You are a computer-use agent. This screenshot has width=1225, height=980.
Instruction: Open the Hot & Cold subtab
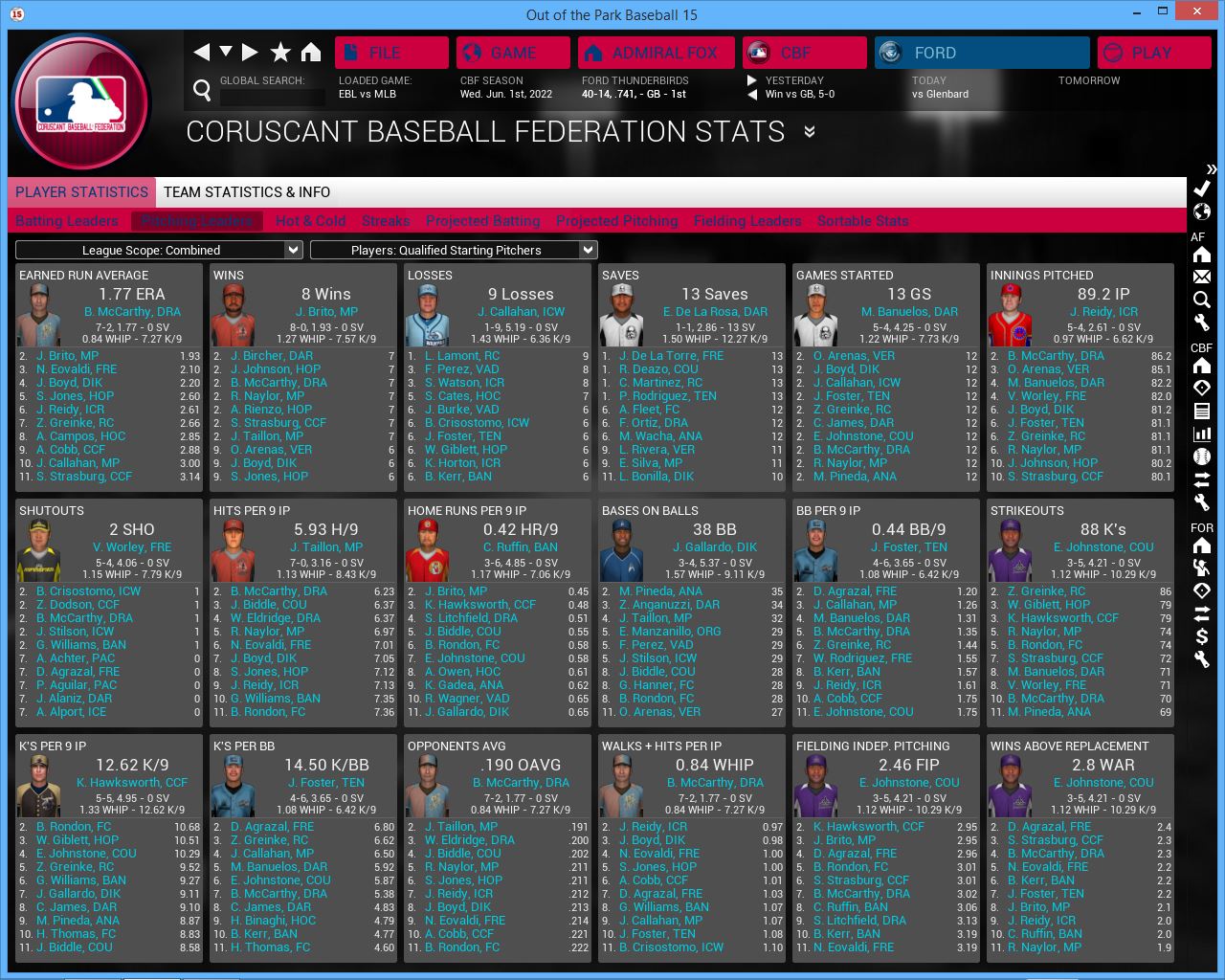click(311, 221)
